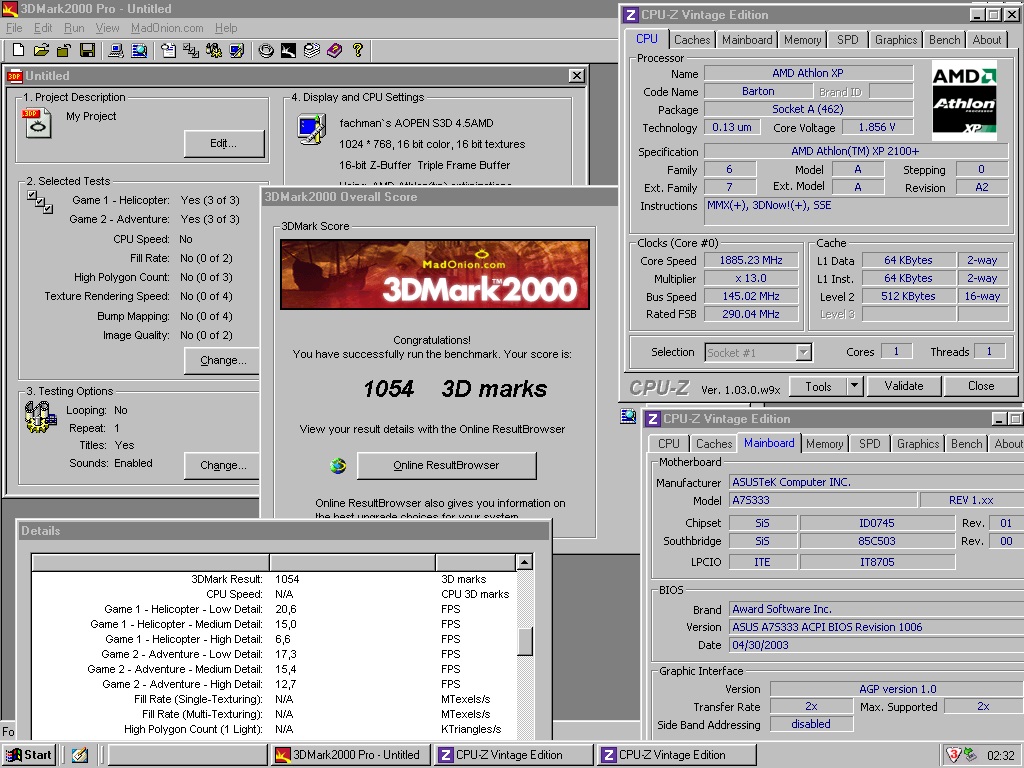The height and width of the screenshot is (768, 1024).
Task: Click the first CPU-Z Vintage Edition taskbar button
Action: pyautogui.click(x=512, y=755)
